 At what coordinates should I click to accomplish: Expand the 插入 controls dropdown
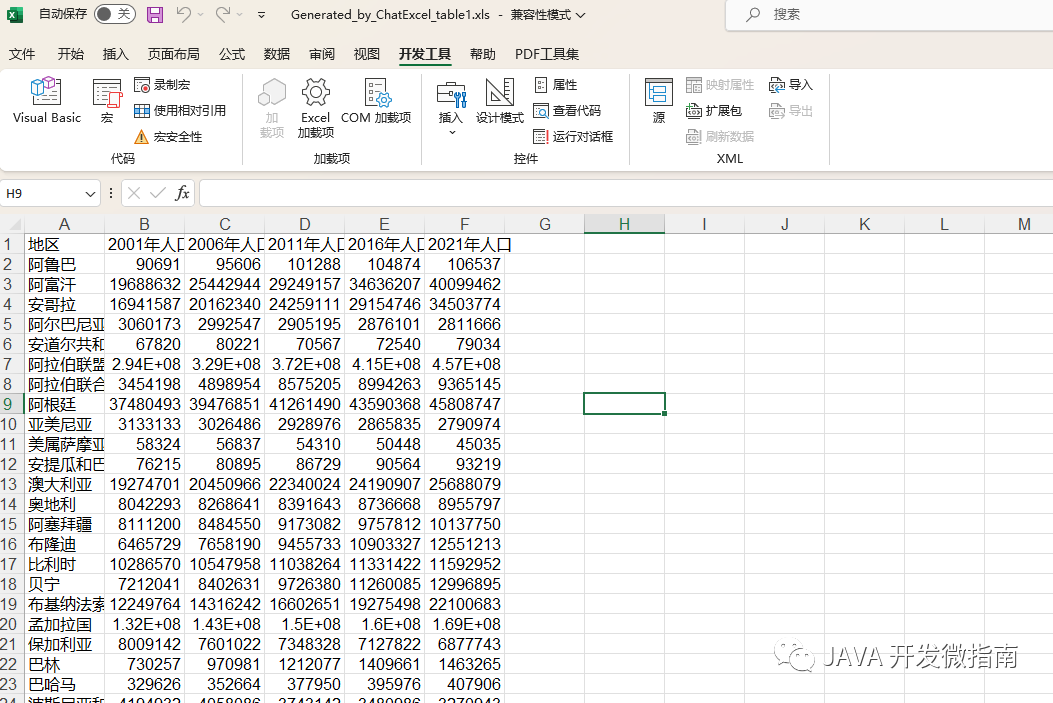[x=451, y=132]
